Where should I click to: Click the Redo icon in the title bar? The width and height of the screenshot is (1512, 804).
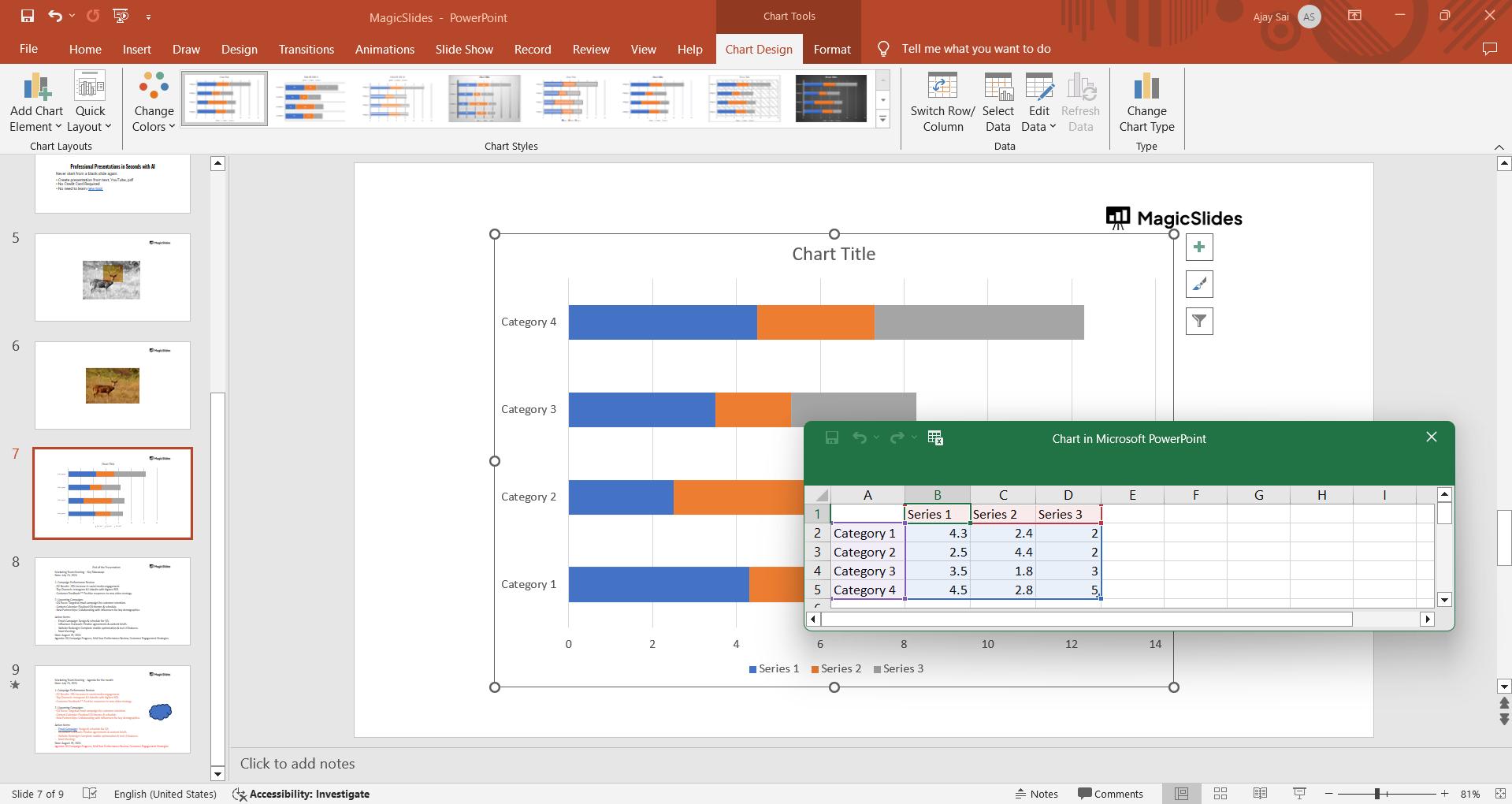93,16
